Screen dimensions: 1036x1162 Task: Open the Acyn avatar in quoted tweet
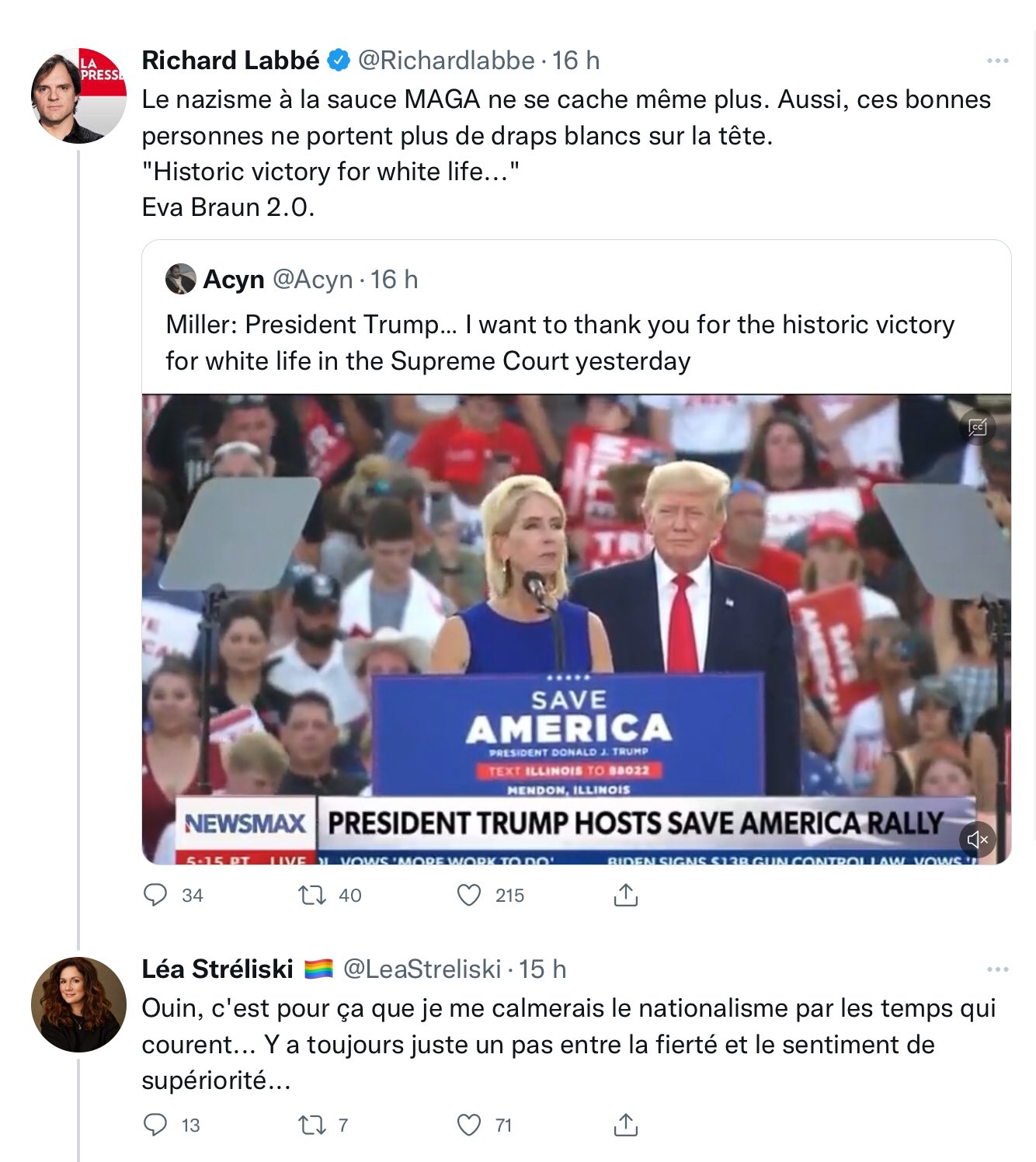click(181, 279)
